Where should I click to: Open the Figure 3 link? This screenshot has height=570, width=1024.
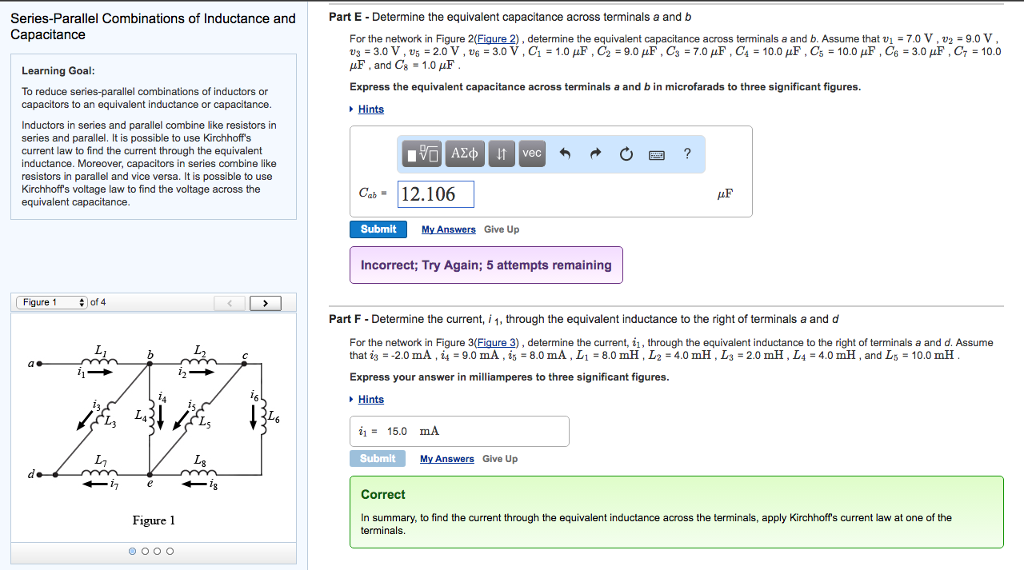(x=497, y=343)
